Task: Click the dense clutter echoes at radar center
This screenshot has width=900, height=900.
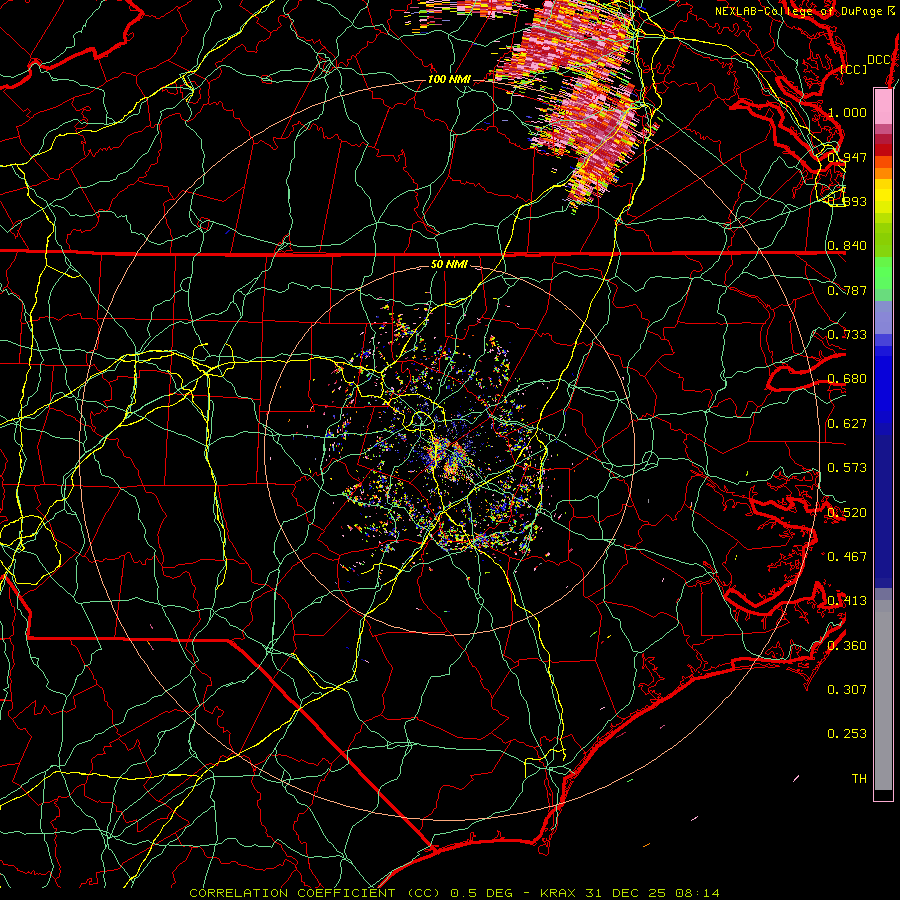Action: pos(451,459)
